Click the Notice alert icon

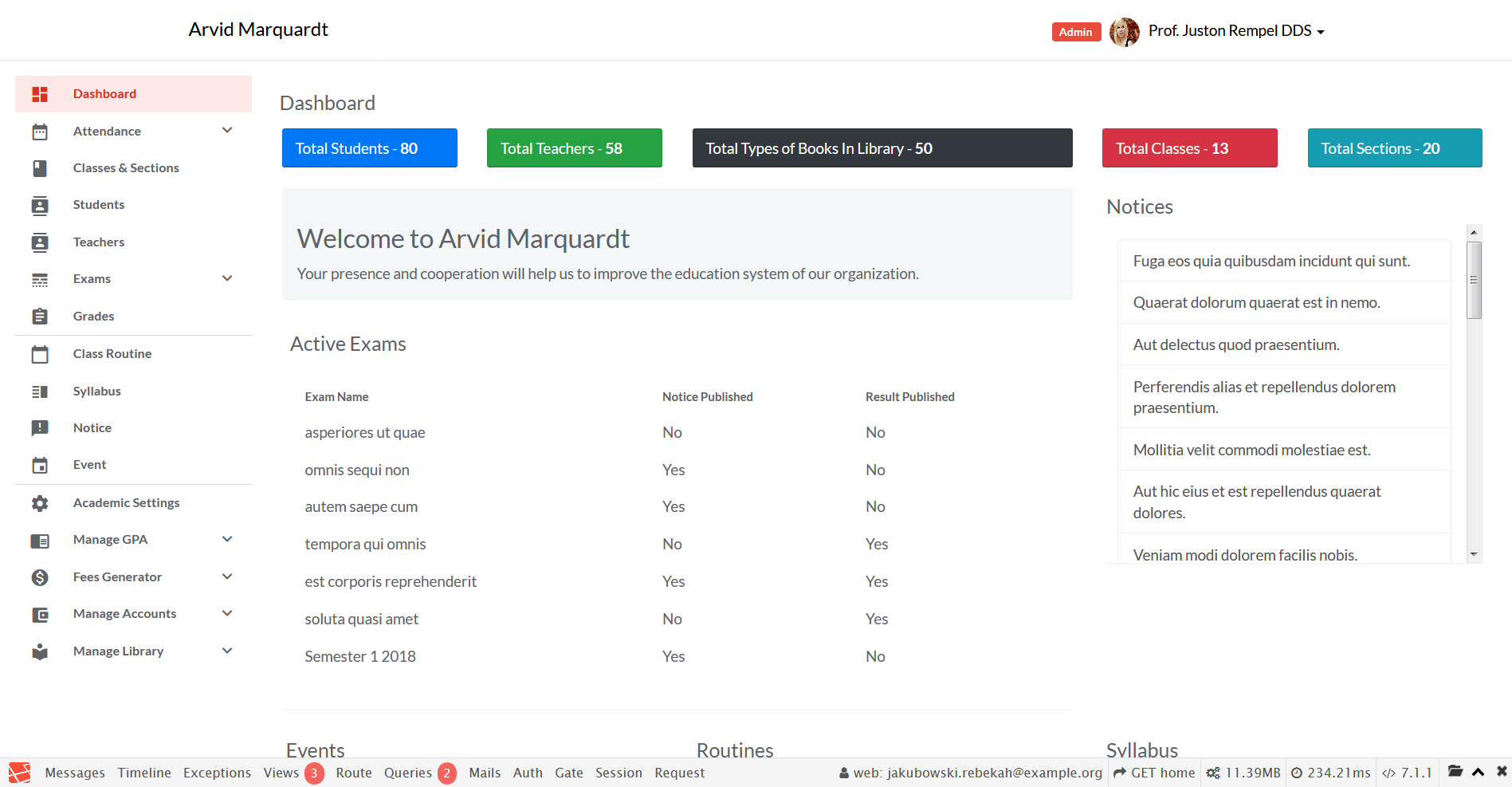click(40, 428)
